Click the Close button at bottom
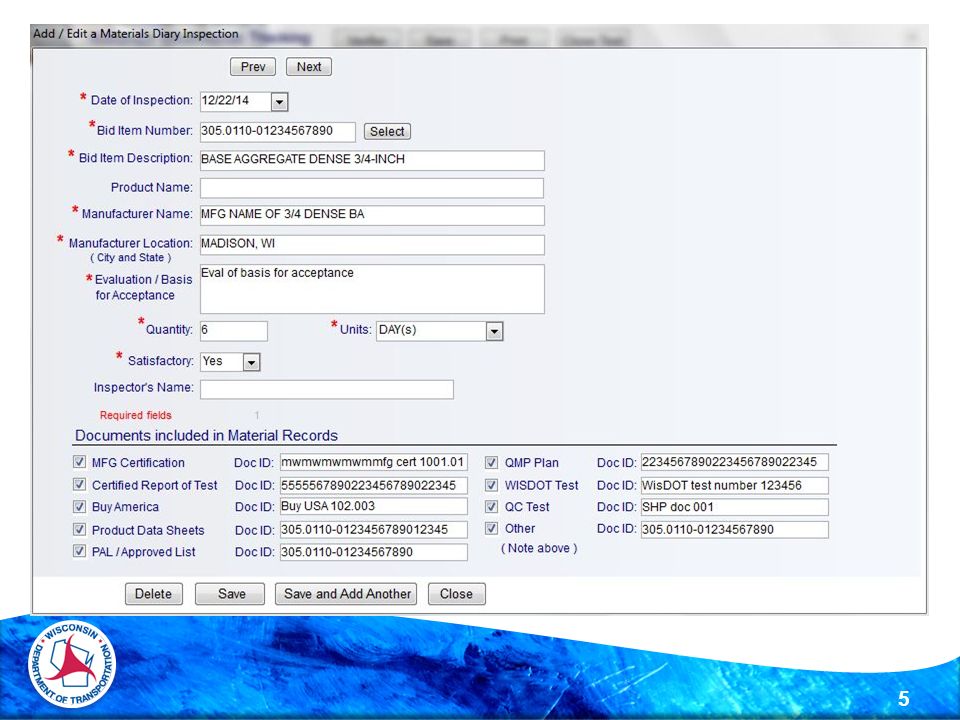This screenshot has height=720, width=960. (x=457, y=594)
